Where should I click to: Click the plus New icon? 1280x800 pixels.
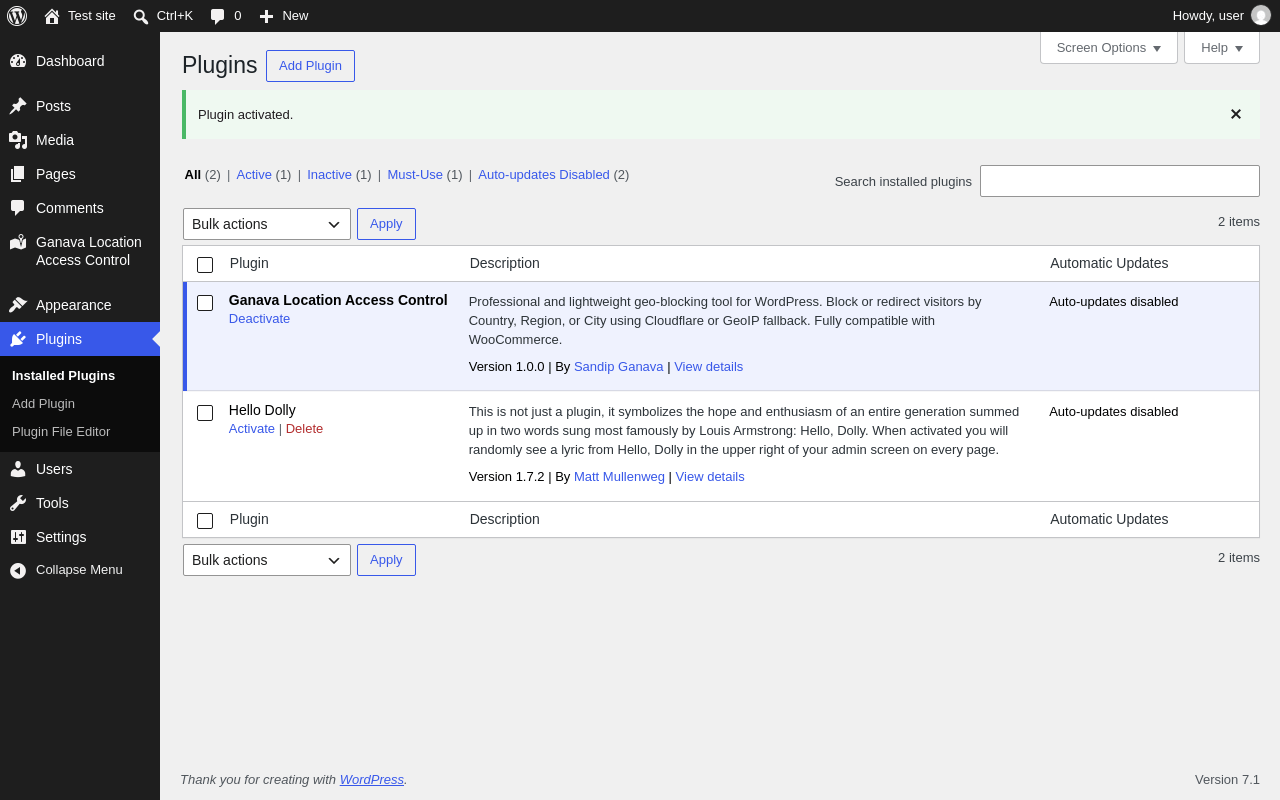point(266,16)
